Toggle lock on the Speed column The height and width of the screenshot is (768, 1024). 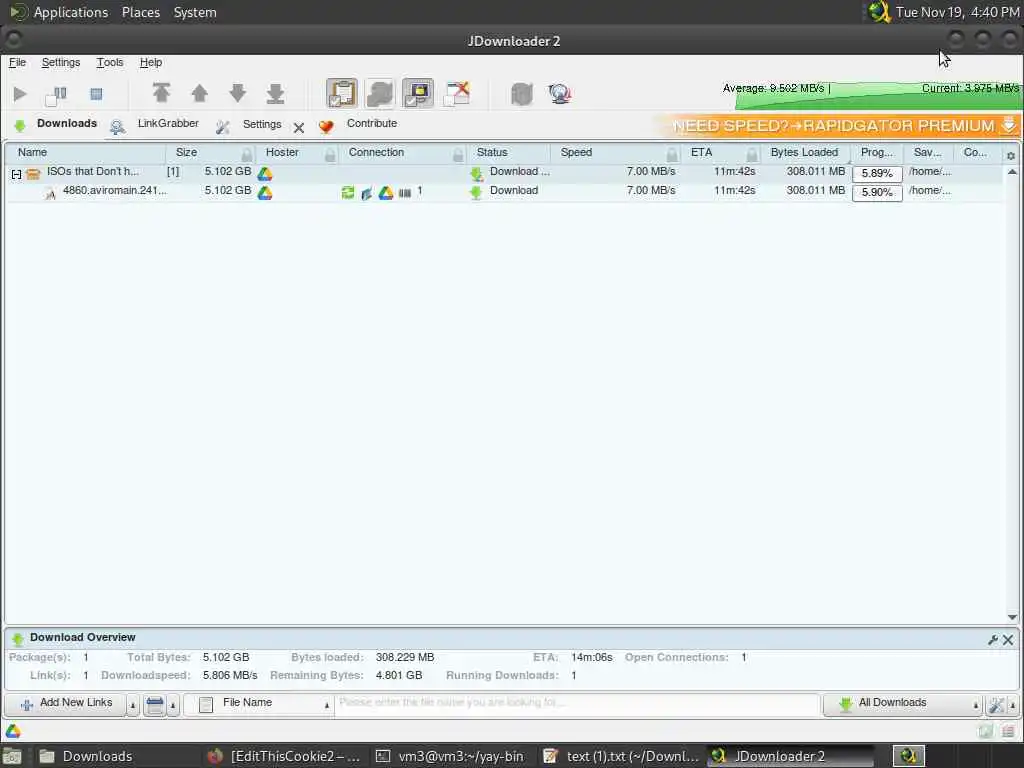pyautogui.click(x=672, y=154)
